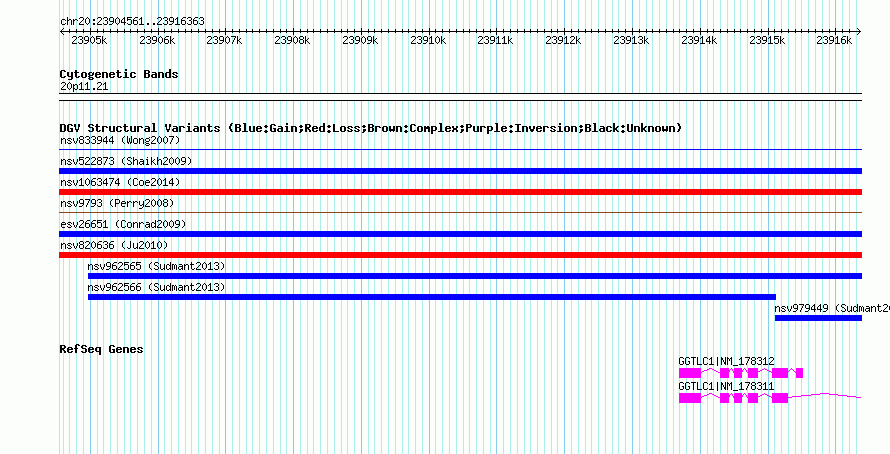Click the 23909k ruler tick label

pyautogui.click(x=360, y=40)
